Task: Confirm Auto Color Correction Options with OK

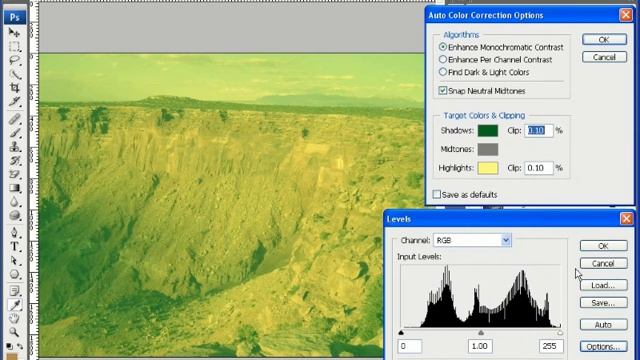Action: (x=604, y=40)
